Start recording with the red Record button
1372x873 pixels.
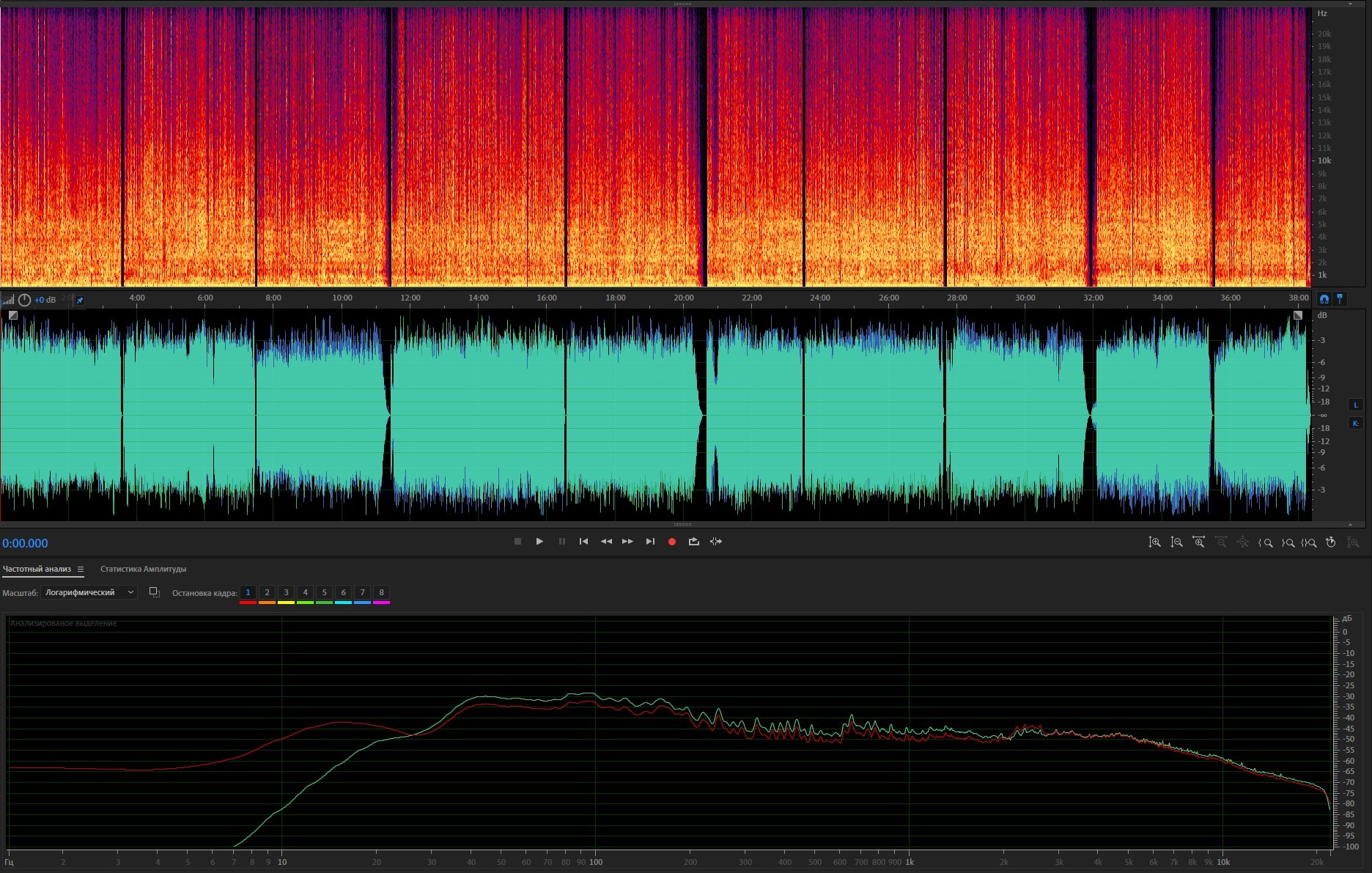[x=671, y=542]
